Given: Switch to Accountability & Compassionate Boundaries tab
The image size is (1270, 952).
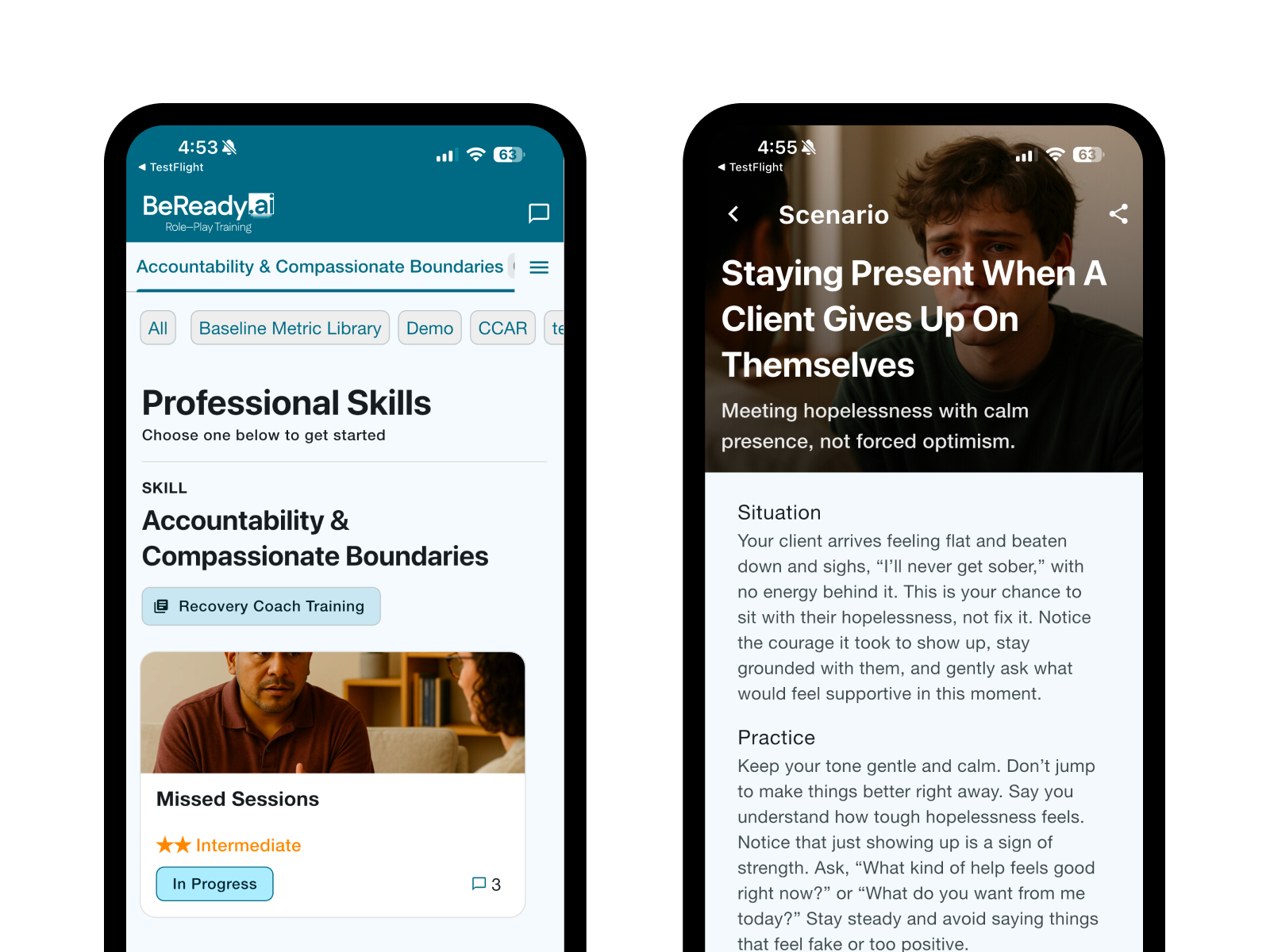Looking at the screenshot, I should (x=320, y=267).
